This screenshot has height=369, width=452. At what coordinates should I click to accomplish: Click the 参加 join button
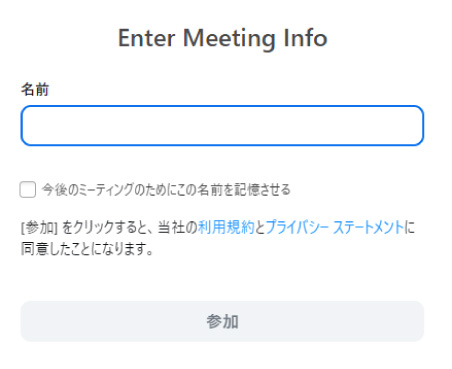coord(222,321)
